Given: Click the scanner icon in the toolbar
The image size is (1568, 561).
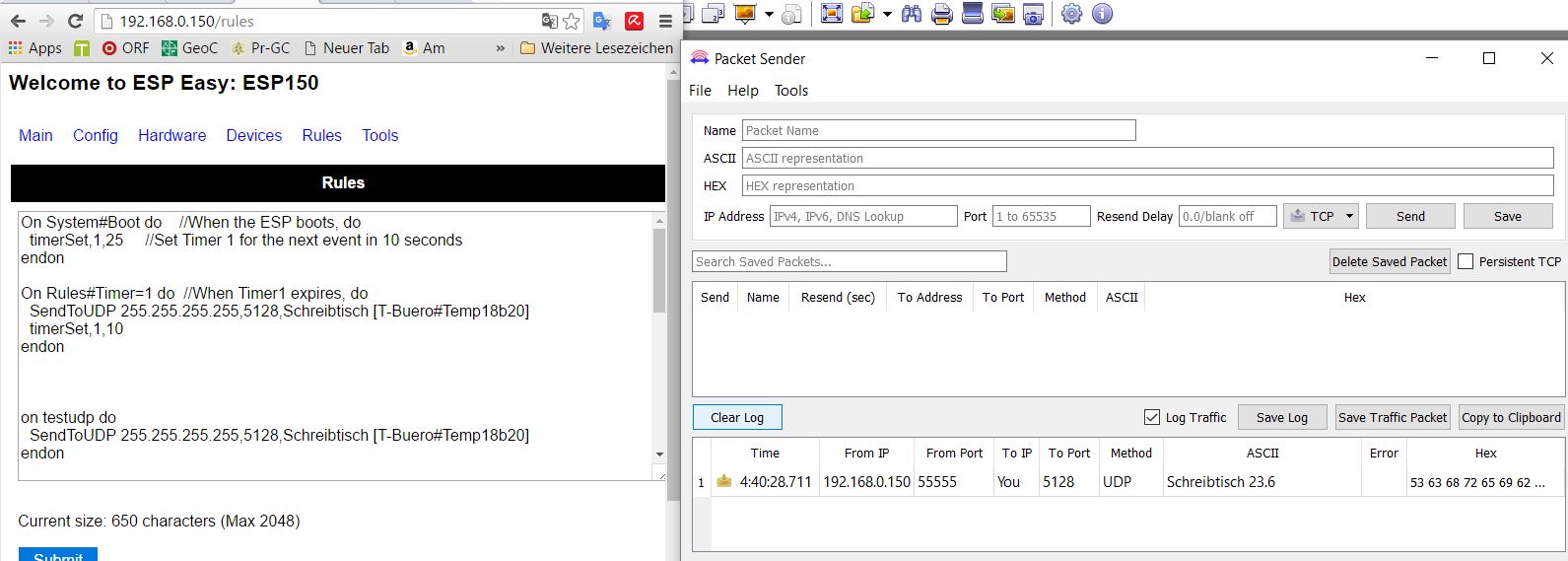Looking at the screenshot, I should 973,14.
